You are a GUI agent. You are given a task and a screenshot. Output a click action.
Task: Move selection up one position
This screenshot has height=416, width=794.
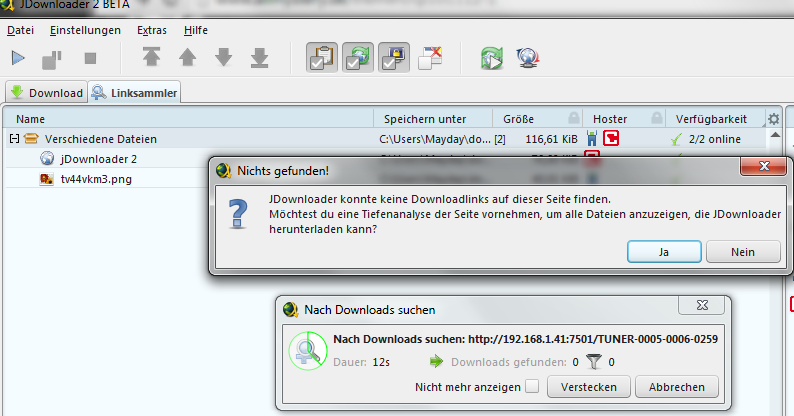187,57
